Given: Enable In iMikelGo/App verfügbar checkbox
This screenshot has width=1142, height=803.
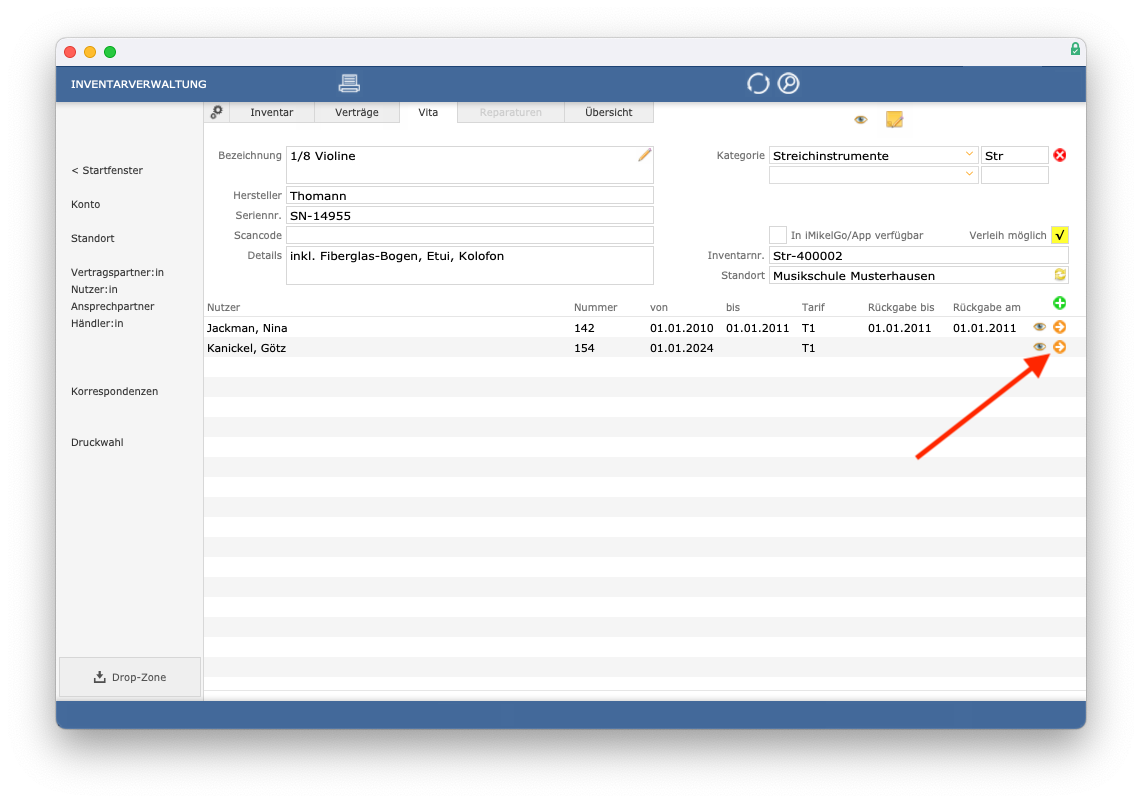Looking at the screenshot, I should [x=778, y=235].
